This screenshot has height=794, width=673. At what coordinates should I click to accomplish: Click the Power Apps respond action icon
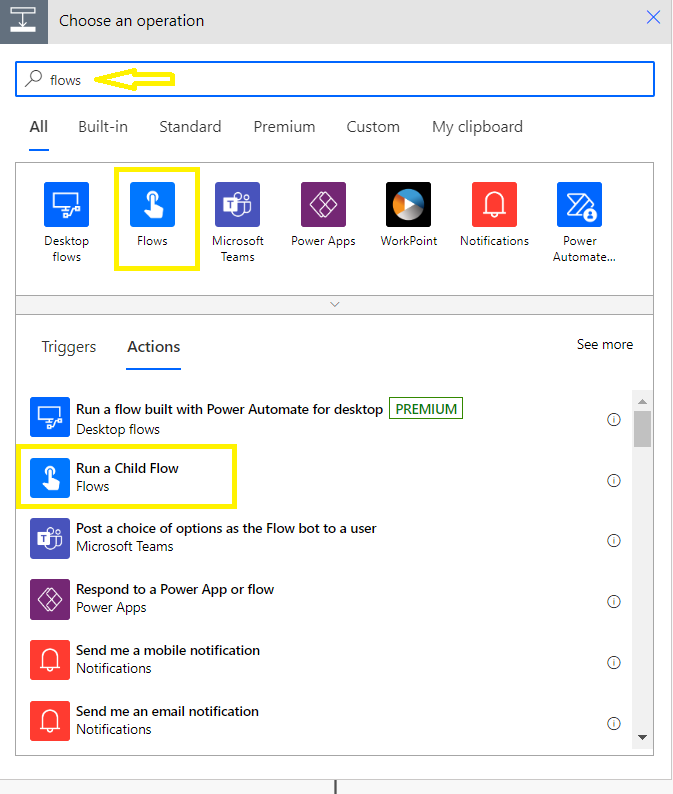[50, 599]
